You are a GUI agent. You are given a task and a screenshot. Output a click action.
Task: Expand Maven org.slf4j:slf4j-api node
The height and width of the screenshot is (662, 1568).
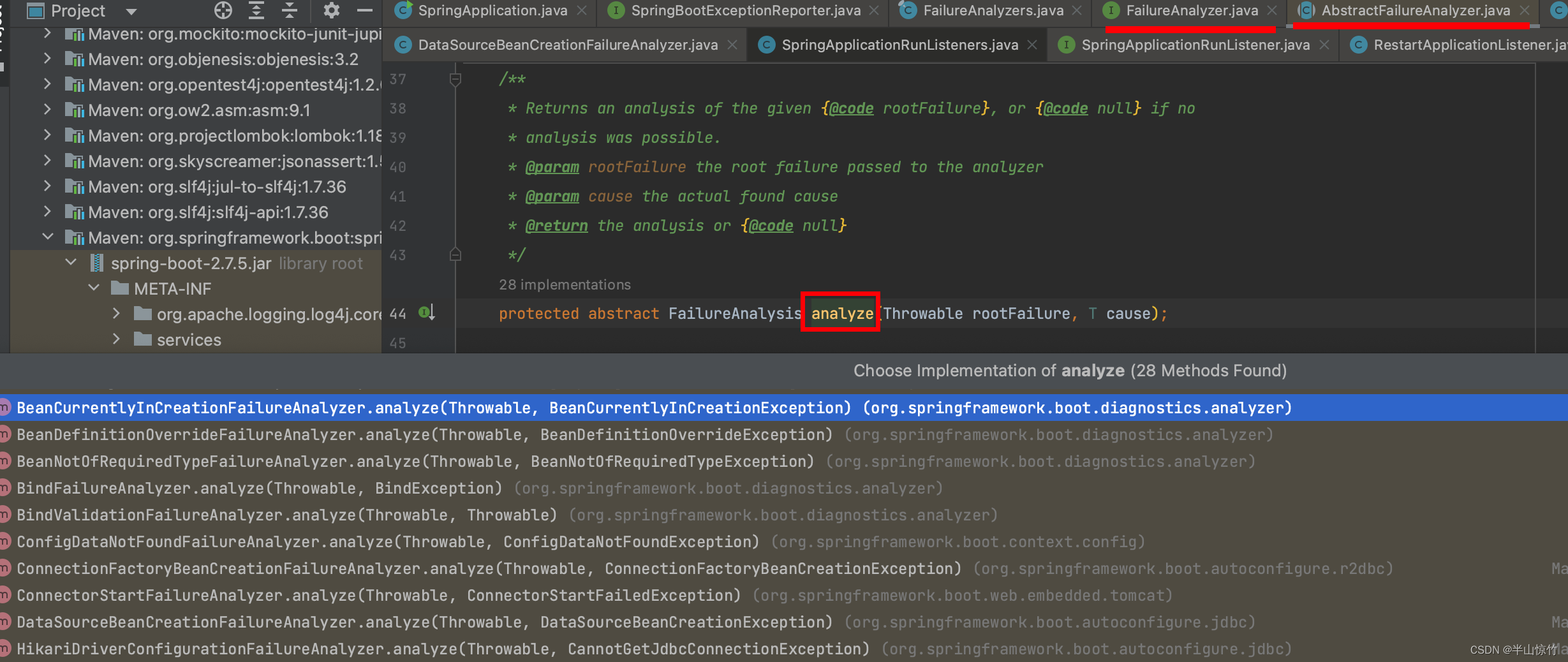47,212
